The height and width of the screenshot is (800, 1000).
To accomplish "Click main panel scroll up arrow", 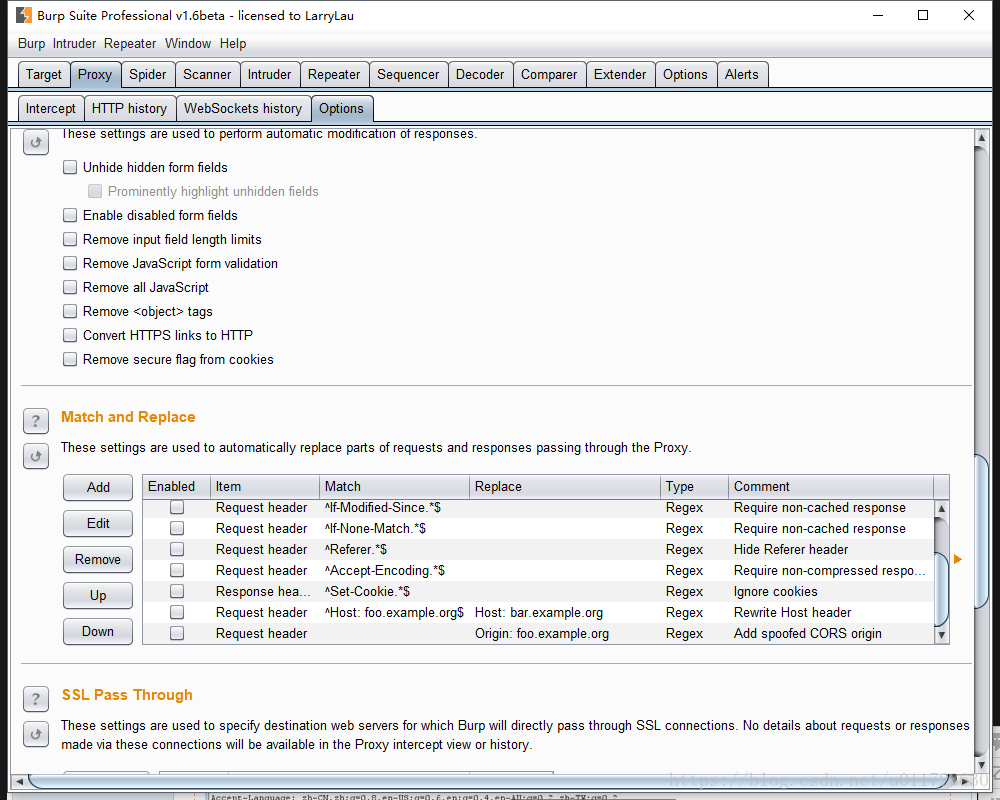I will tap(982, 137).
